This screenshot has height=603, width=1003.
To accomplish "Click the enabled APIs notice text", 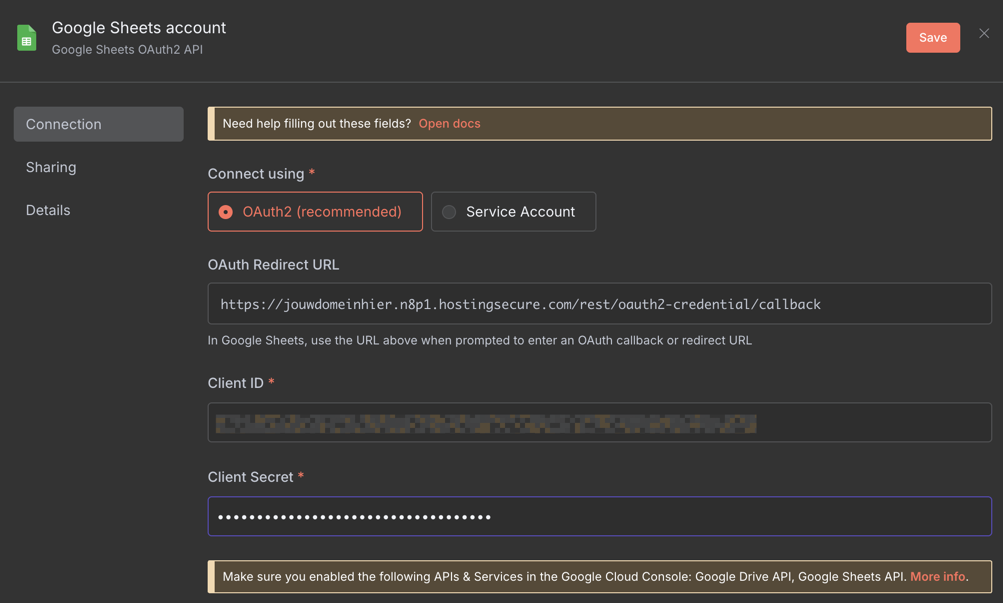I will [x=564, y=576].
